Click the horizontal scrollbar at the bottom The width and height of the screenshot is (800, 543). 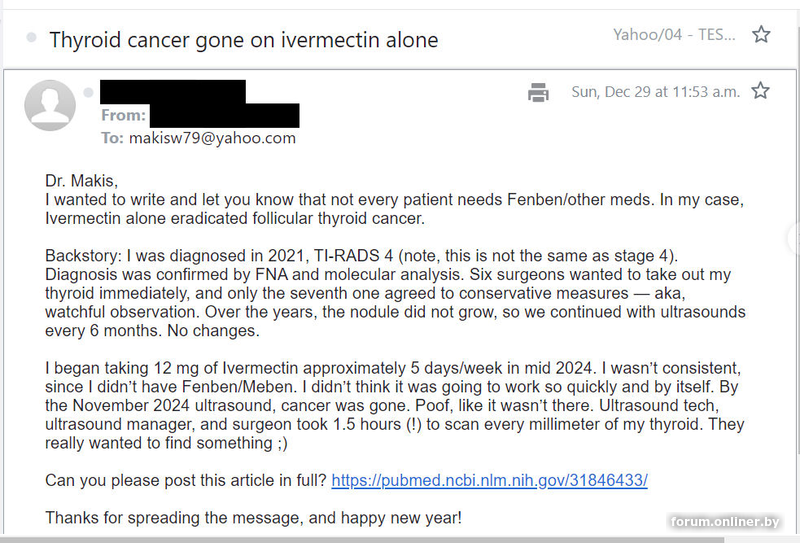pyautogui.click(x=362, y=540)
